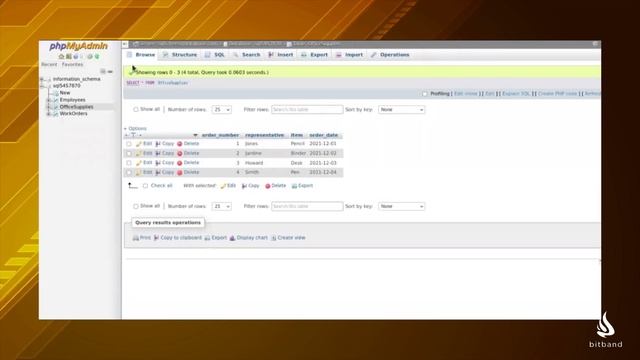This screenshot has width=640, height=360.
Task: Expand the Options link above table
Action: click(x=136, y=129)
